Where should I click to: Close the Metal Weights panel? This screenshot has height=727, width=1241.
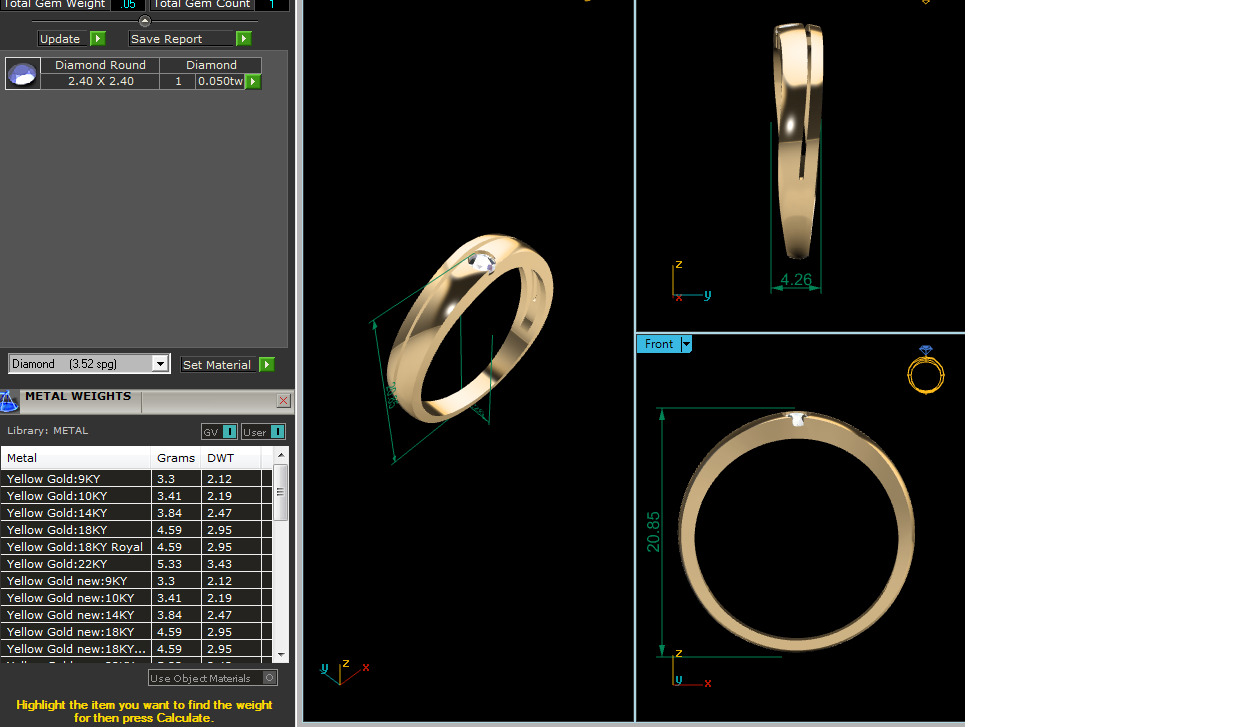click(x=283, y=401)
